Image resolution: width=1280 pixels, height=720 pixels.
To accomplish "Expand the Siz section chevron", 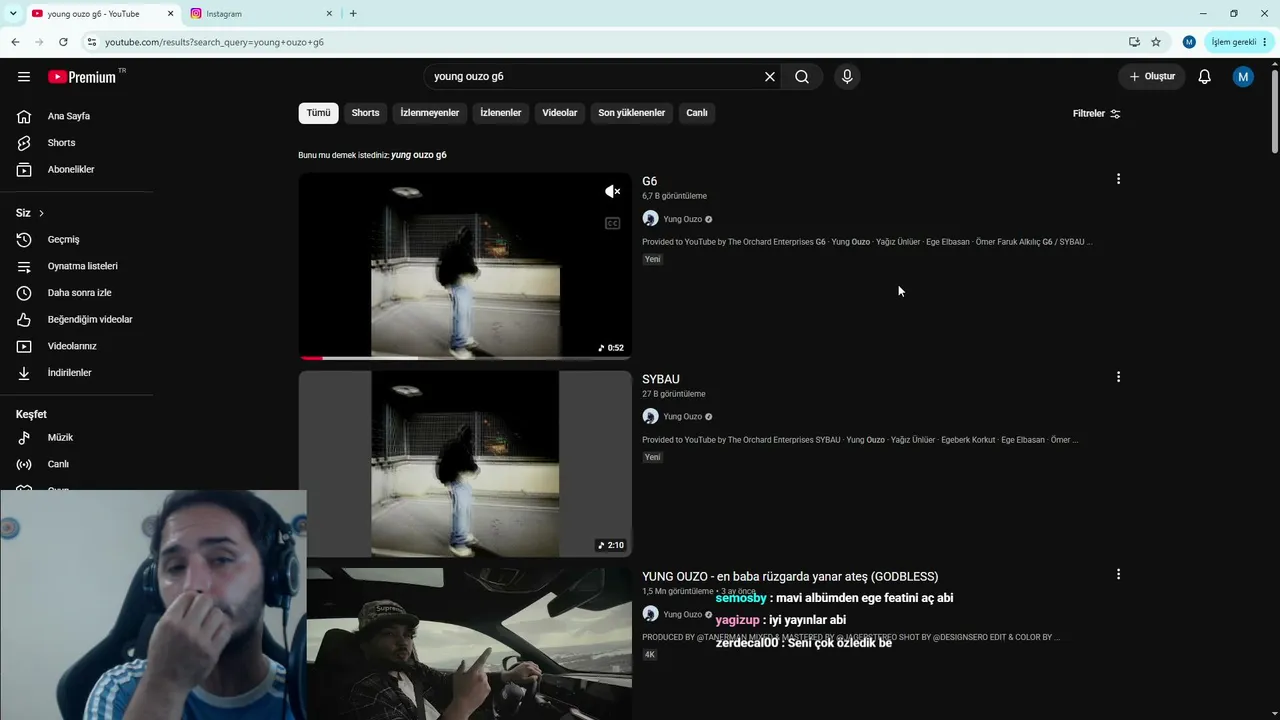I will [41, 213].
